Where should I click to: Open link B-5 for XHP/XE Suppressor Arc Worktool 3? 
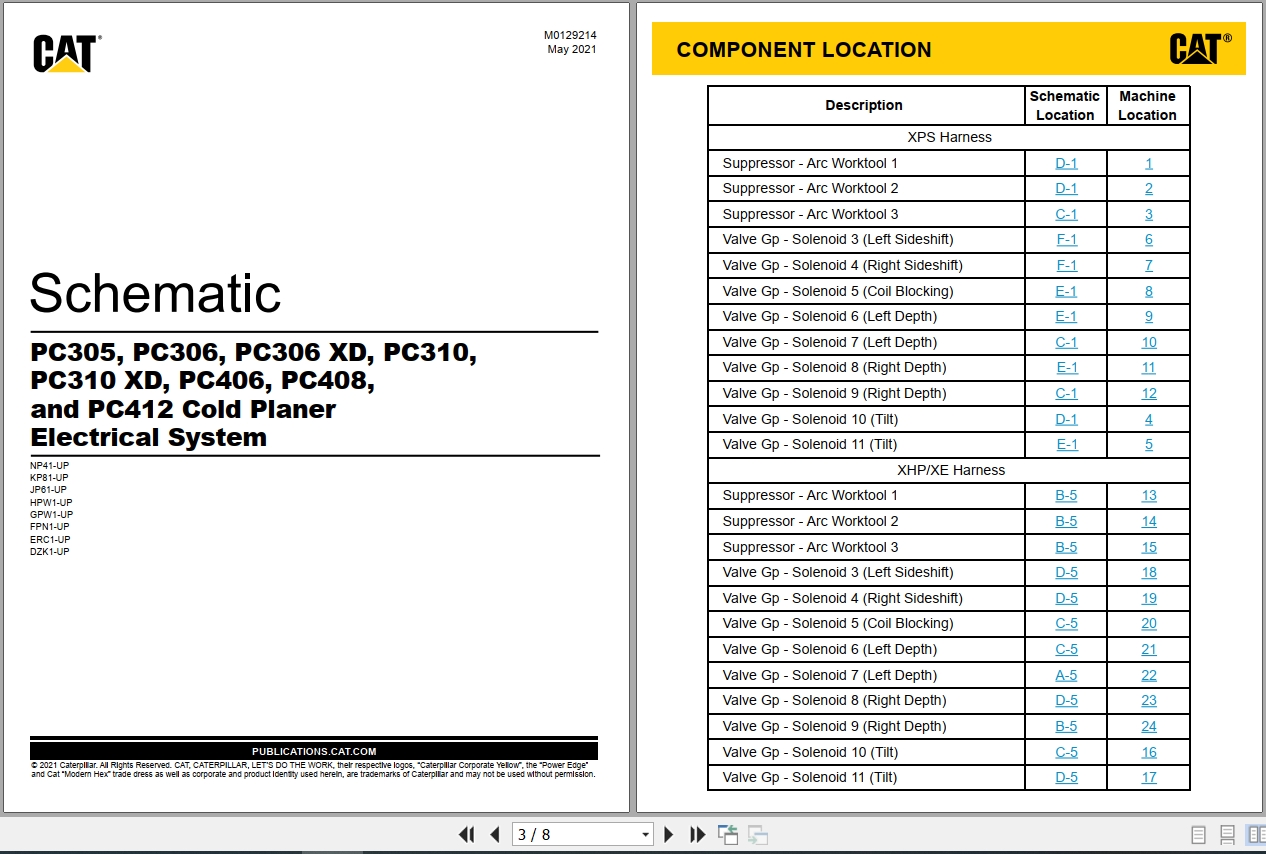[x=1066, y=547]
